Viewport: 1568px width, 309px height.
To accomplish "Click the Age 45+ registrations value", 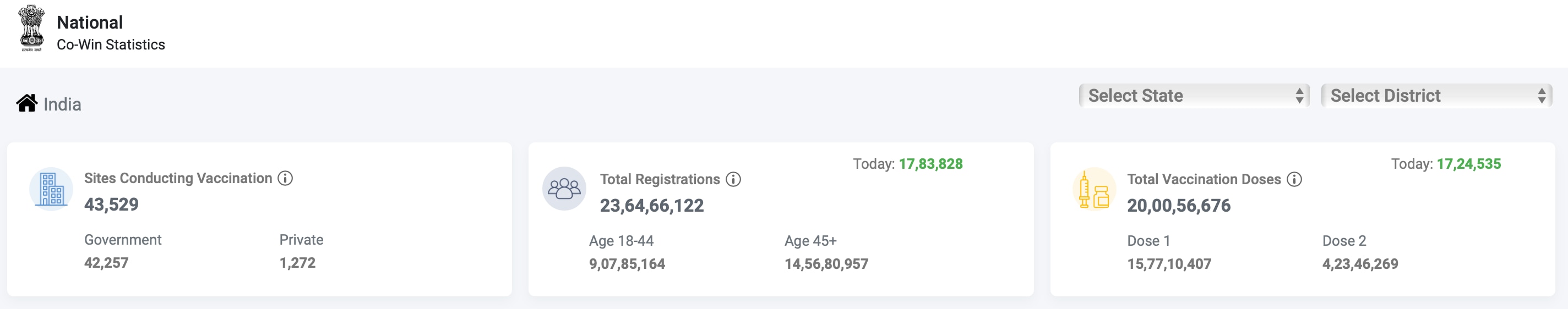I will (x=826, y=264).
